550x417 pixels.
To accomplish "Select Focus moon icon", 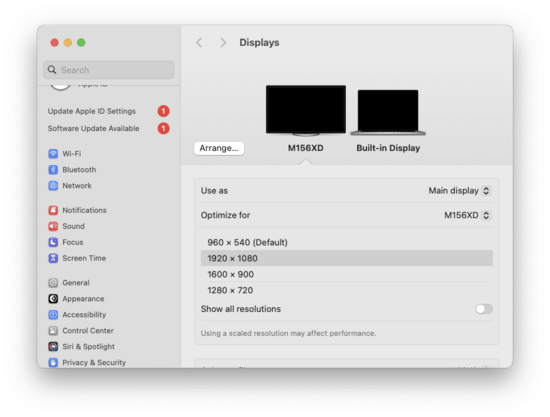I will [53, 242].
